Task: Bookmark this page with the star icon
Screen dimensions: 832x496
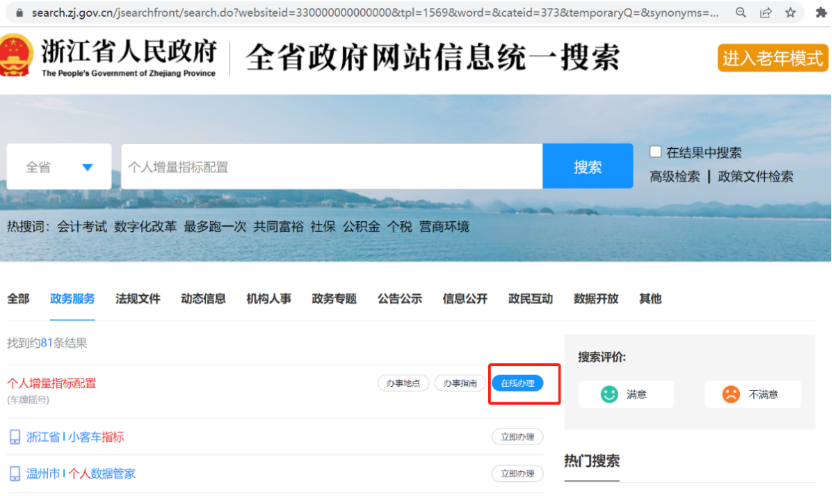Action: [791, 13]
